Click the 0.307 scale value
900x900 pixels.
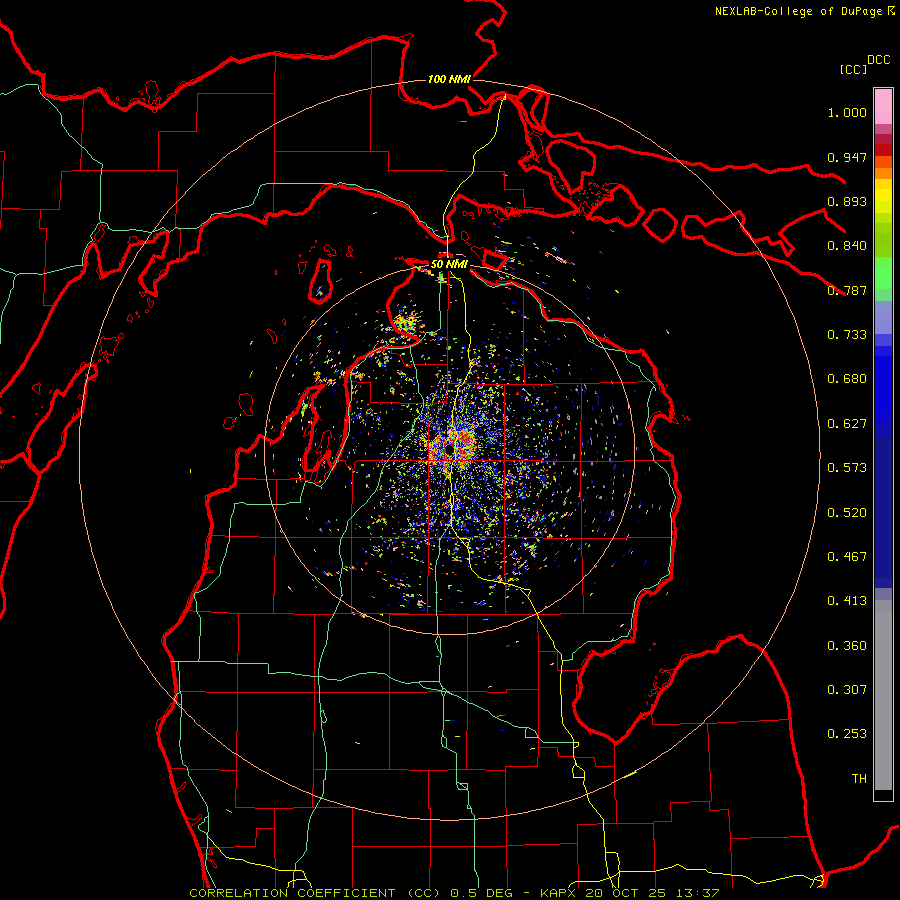(847, 690)
